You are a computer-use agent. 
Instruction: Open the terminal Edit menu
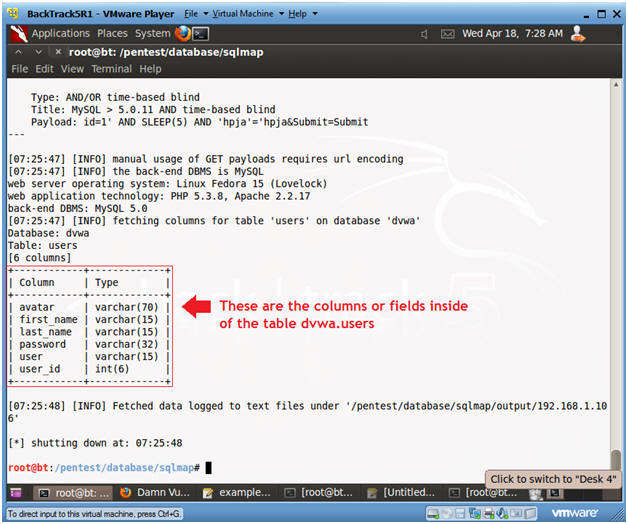tap(44, 69)
